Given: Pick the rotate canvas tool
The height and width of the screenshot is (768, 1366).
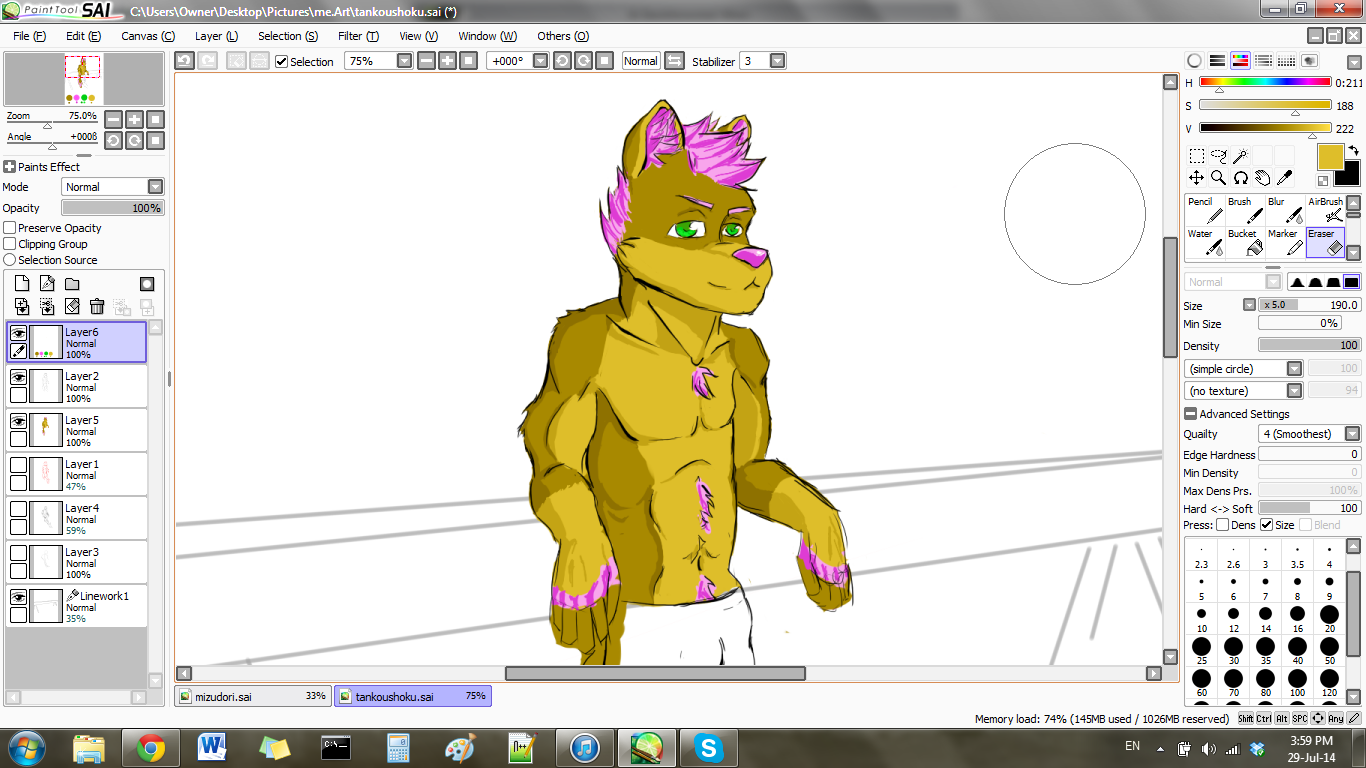Looking at the screenshot, I should pos(1241,178).
